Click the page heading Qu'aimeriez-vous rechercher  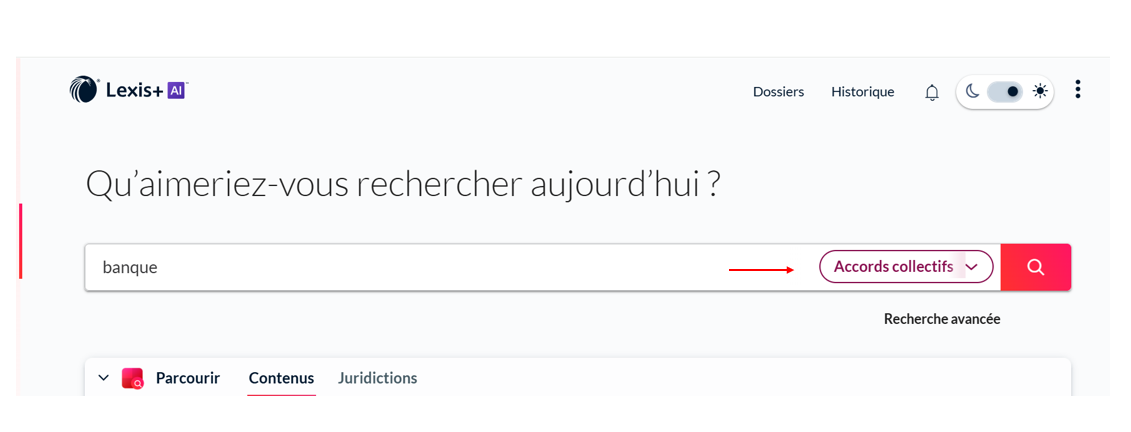pyautogui.click(x=402, y=185)
